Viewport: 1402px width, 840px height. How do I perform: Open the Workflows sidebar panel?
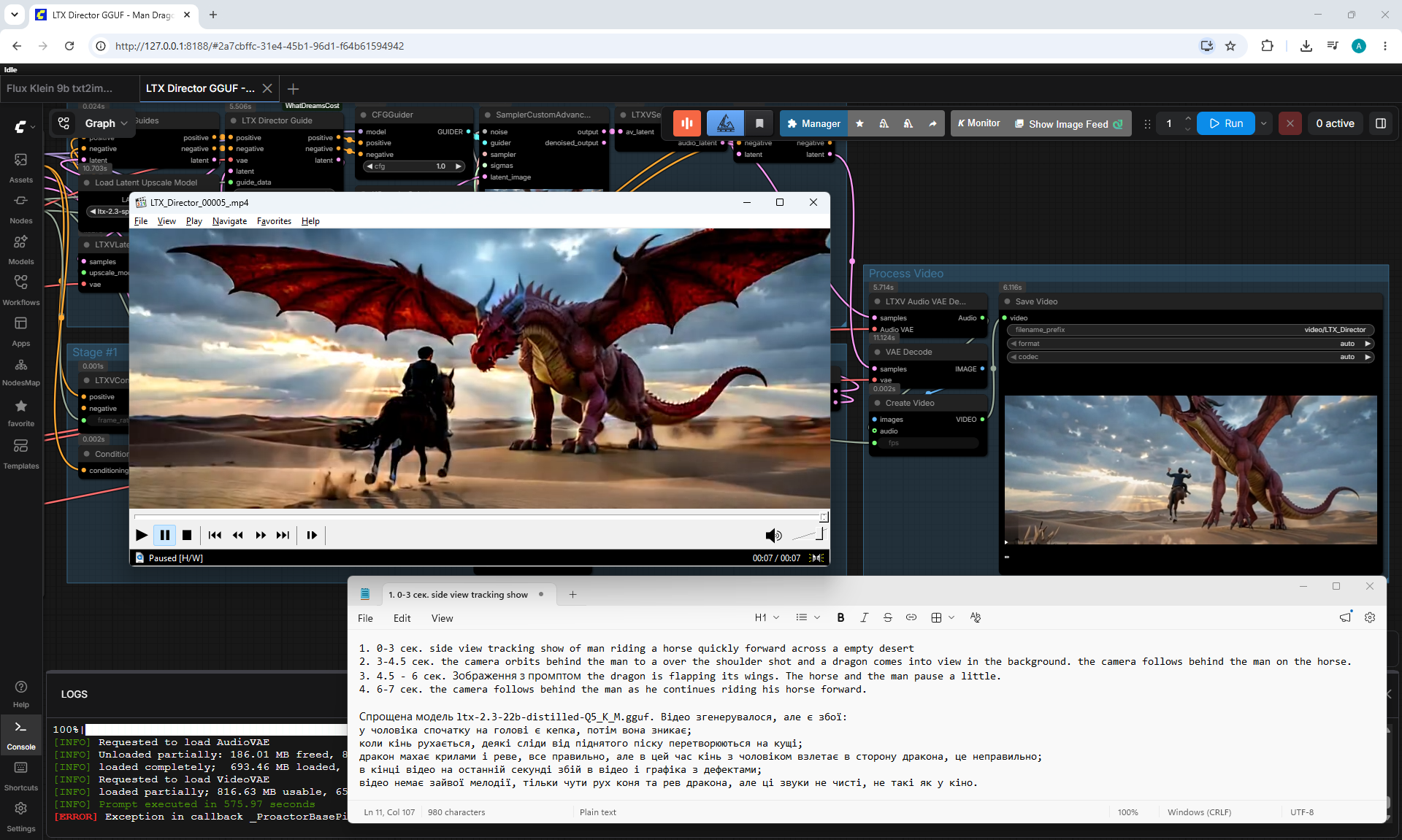coord(20,290)
